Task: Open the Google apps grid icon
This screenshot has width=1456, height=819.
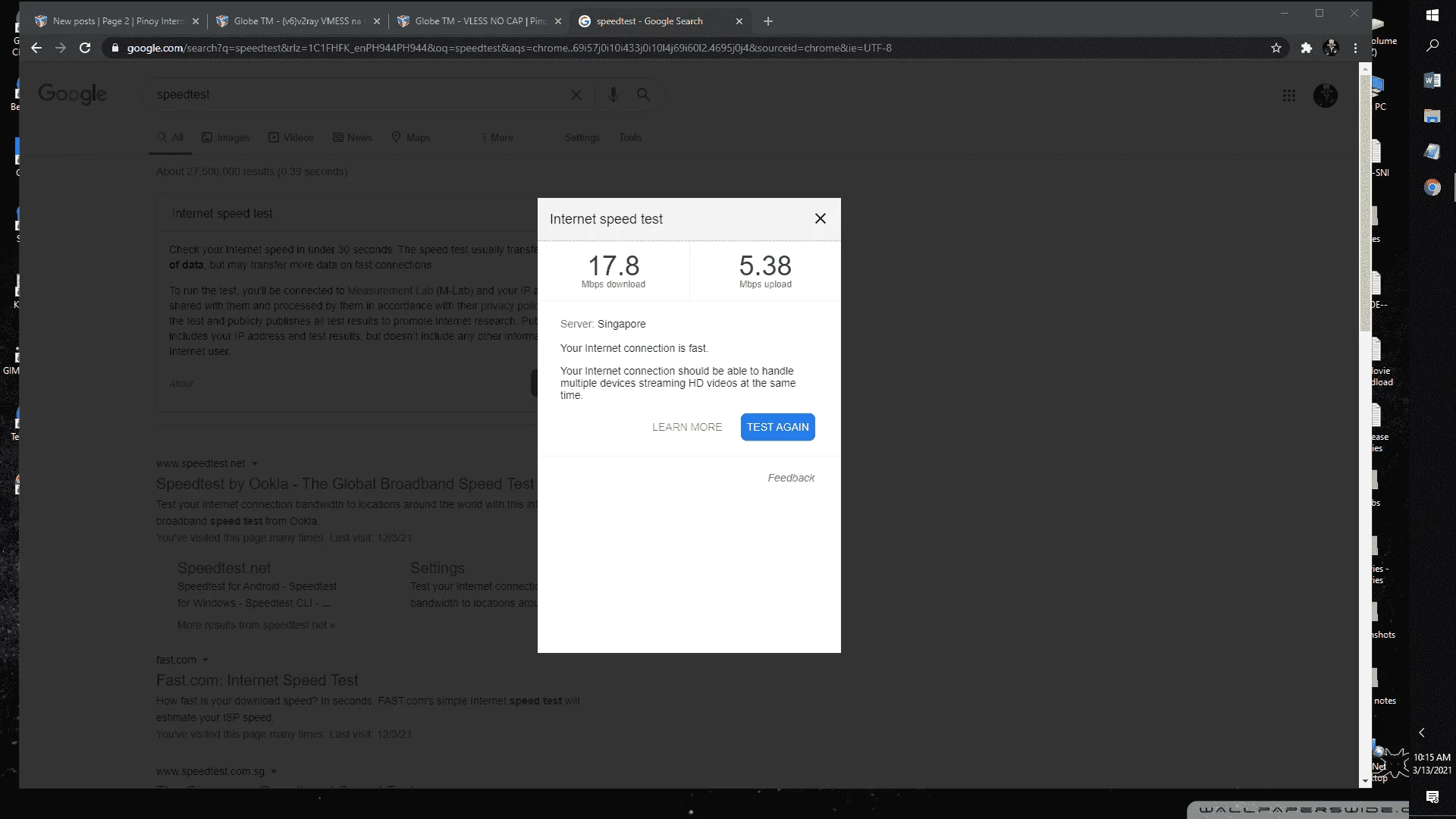Action: [x=1288, y=96]
